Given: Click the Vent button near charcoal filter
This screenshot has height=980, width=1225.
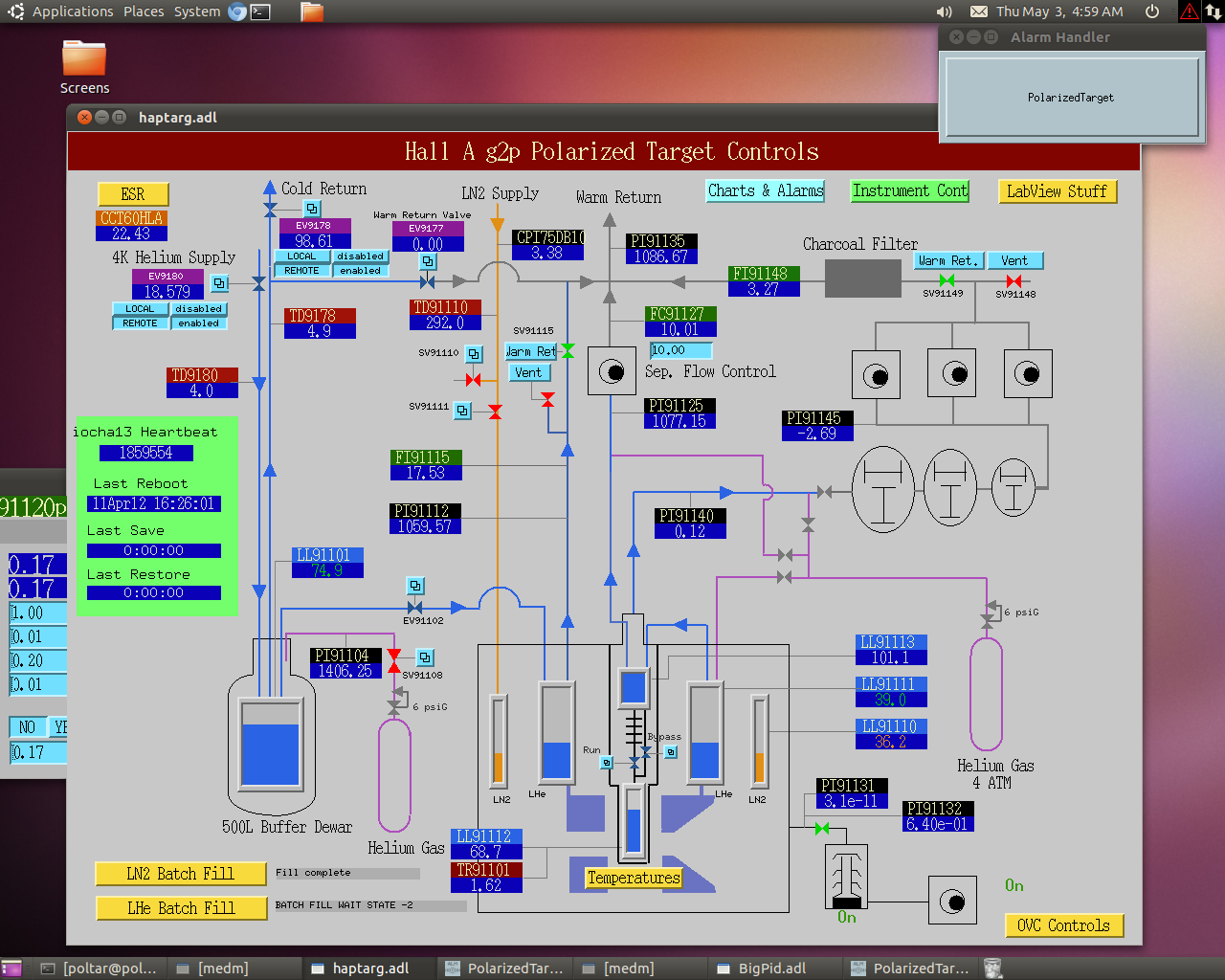Looking at the screenshot, I should pos(1014,260).
